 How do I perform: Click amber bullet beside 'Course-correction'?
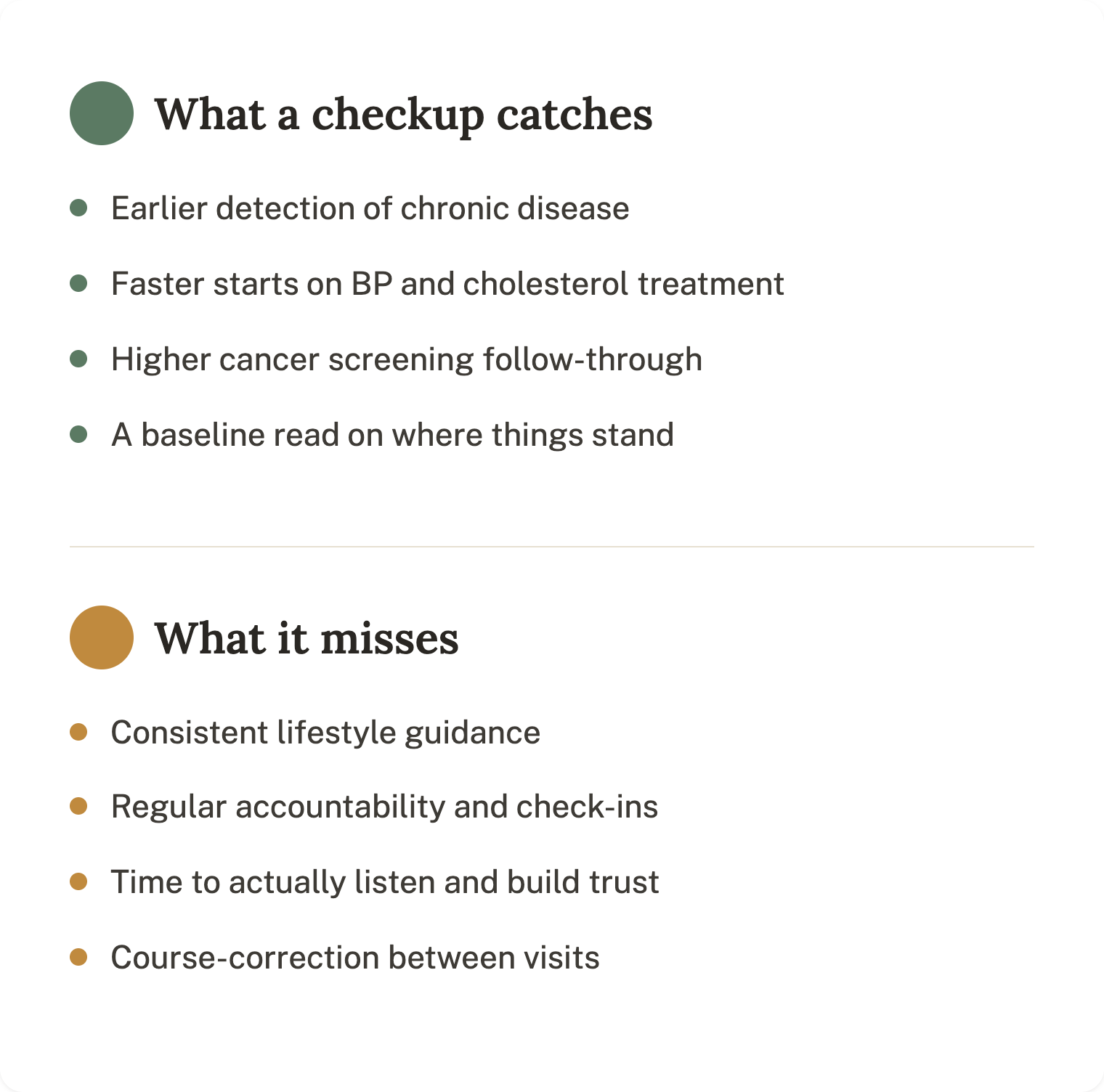[x=78, y=958]
